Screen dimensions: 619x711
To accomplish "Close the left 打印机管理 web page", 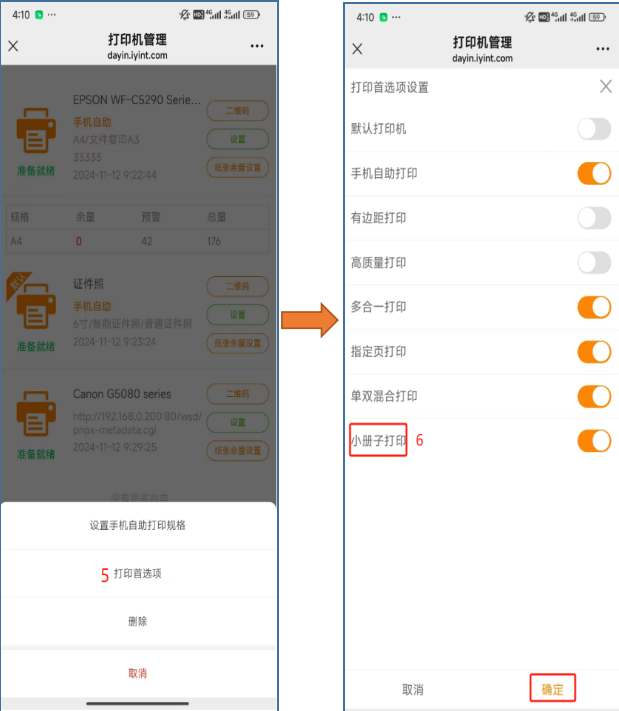I will pos(13,46).
